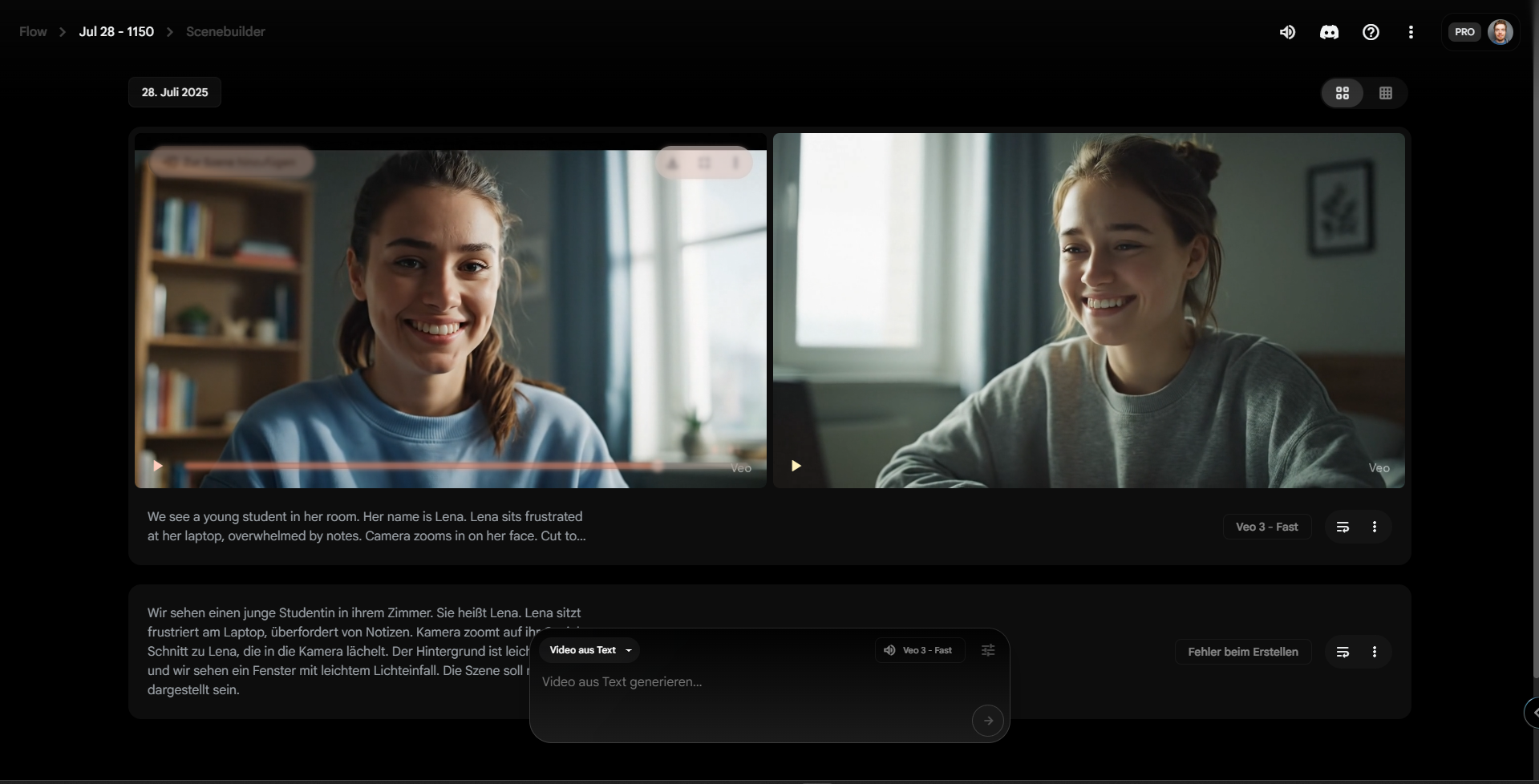
Task: Play the grey sweater video
Action: (796, 466)
